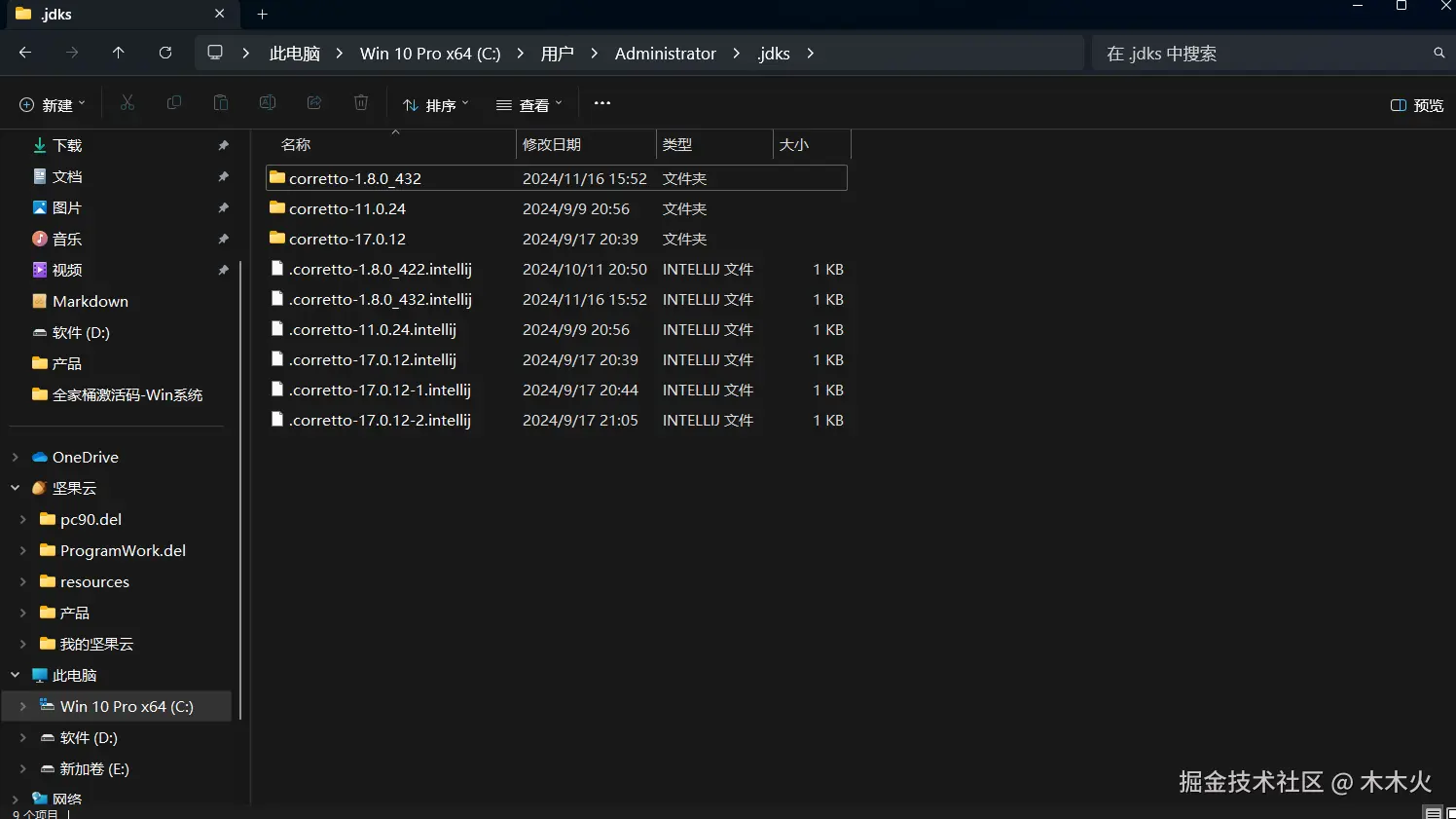The width and height of the screenshot is (1456, 819).
Task: Select file .corretto-17.0.12-2.intellij
Action: point(557,420)
